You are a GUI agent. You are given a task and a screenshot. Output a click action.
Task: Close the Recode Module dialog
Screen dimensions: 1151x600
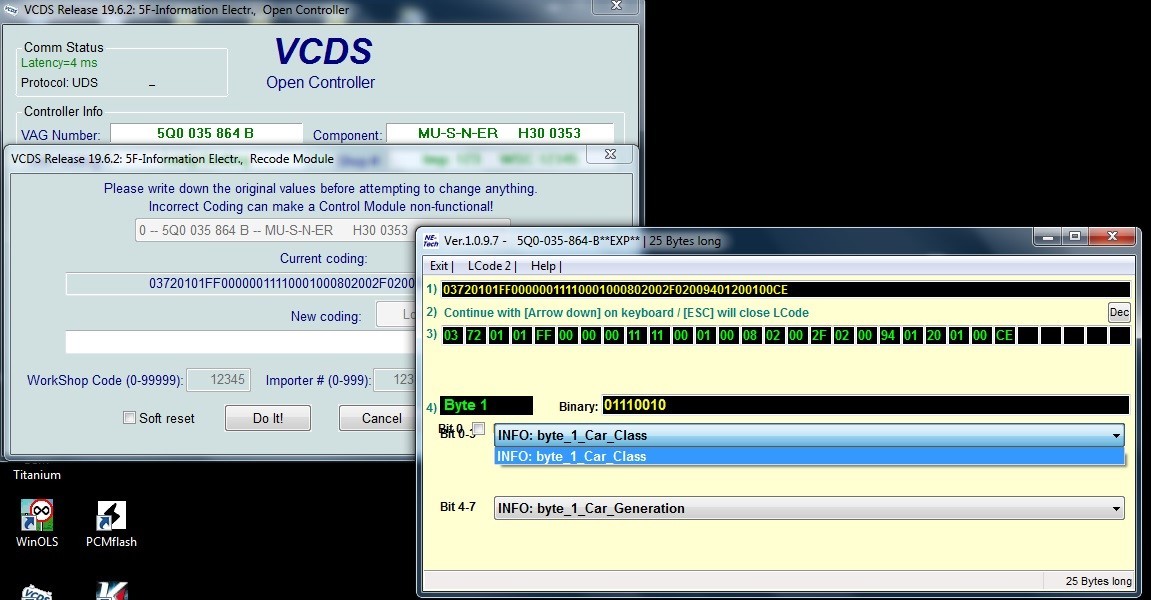(610, 153)
